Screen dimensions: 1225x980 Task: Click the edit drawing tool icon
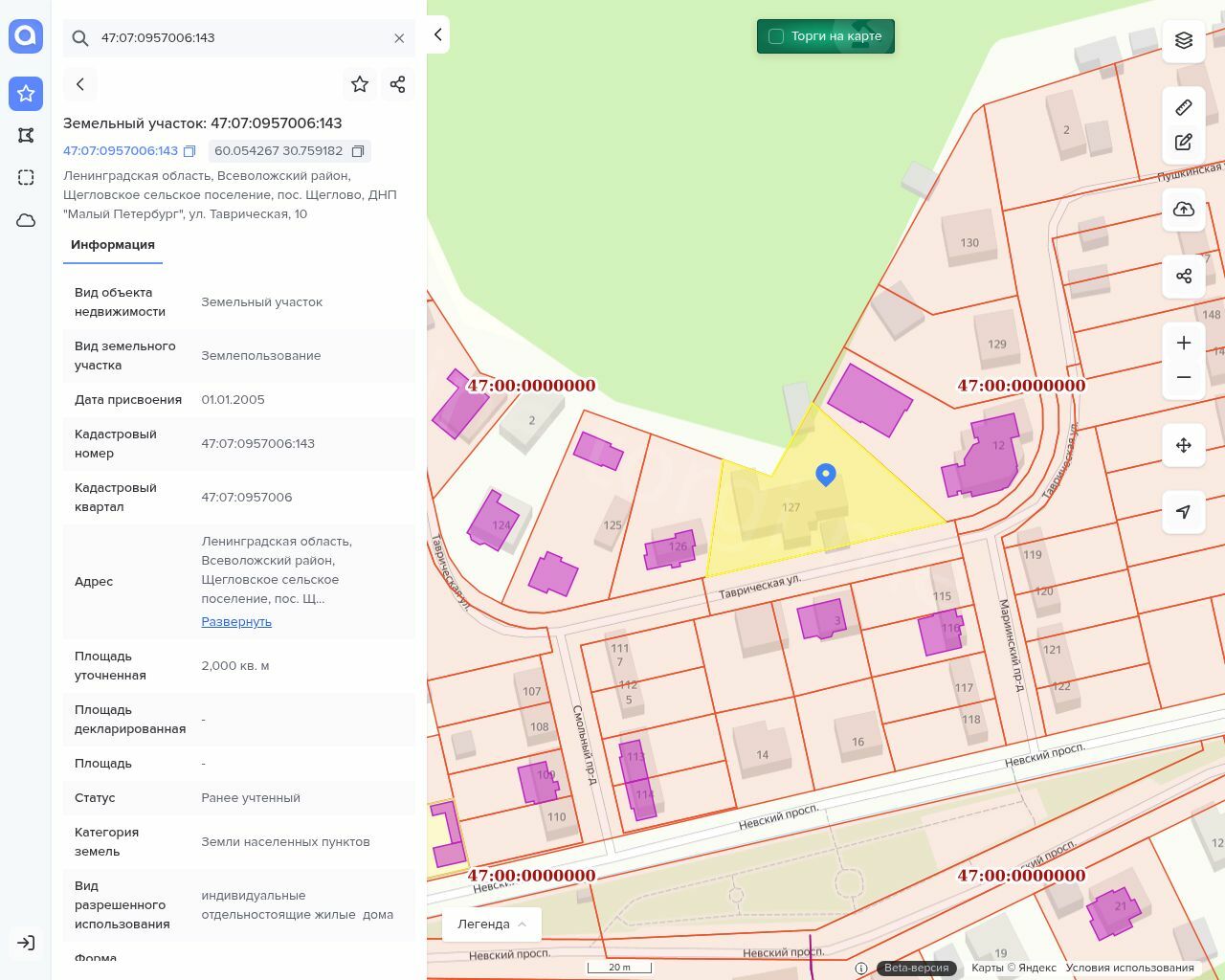tap(1184, 143)
